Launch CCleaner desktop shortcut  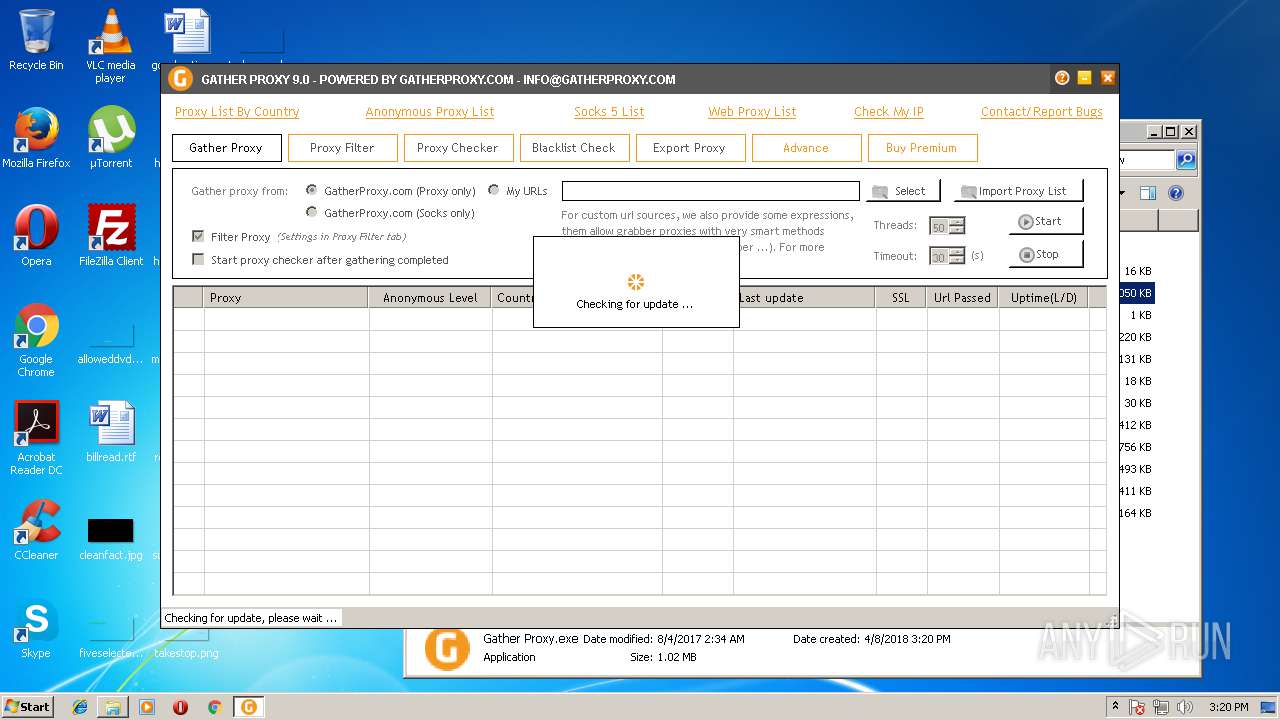[x=36, y=530]
